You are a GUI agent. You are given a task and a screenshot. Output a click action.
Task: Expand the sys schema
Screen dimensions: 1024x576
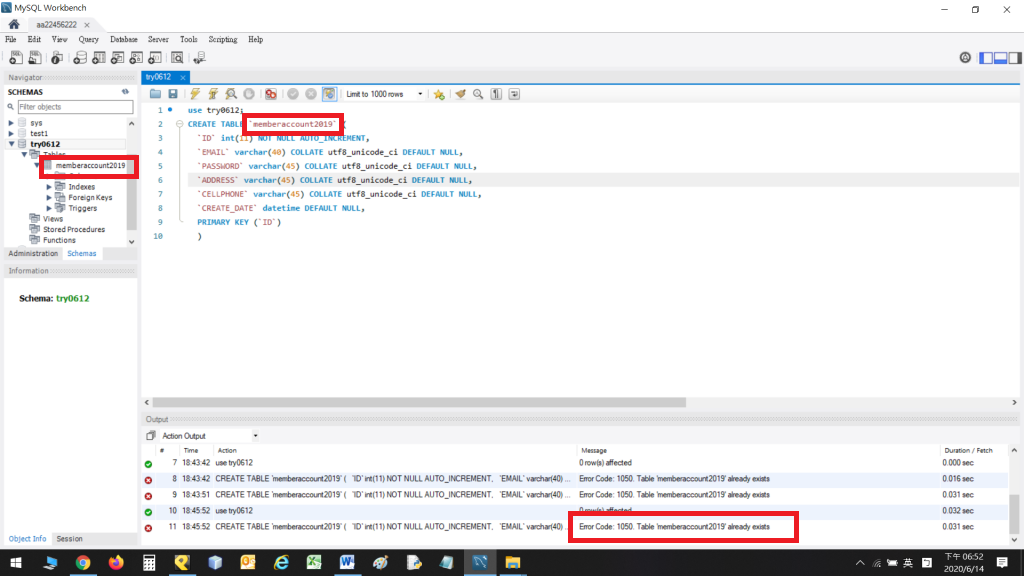click(11, 123)
